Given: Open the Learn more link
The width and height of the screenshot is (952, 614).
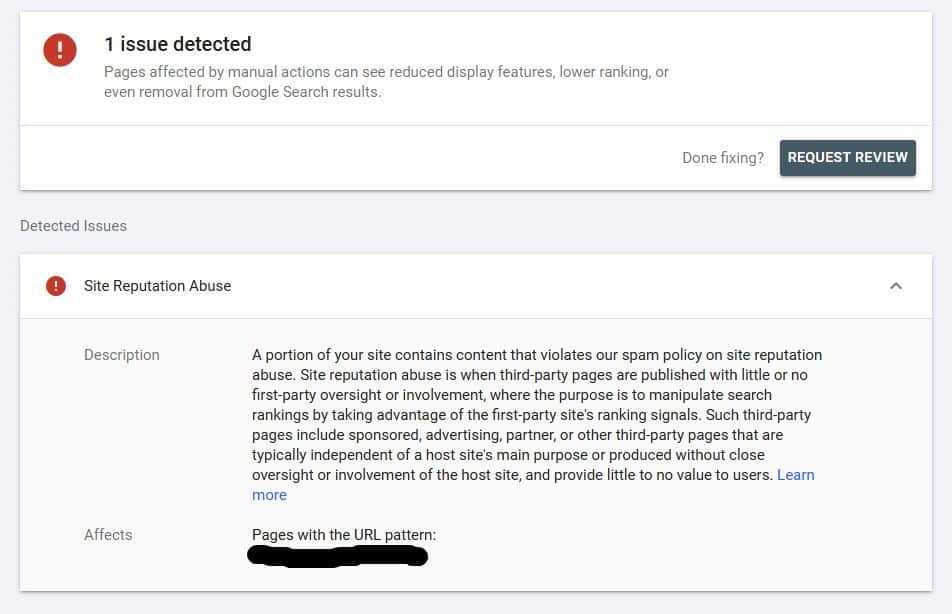Looking at the screenshot, I should [x=795, y=475].
